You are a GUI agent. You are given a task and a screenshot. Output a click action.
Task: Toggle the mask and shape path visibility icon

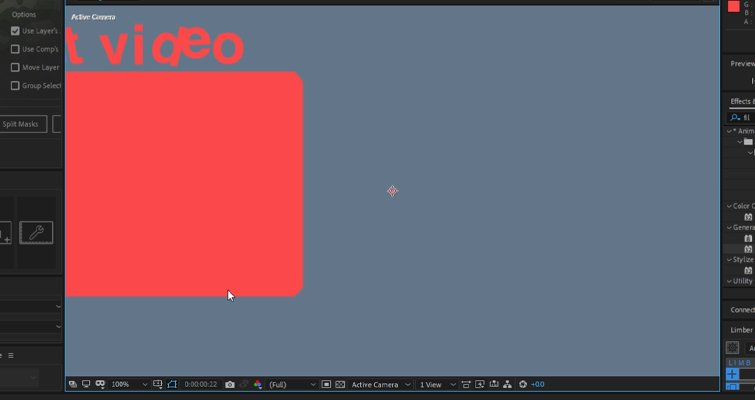172,384
